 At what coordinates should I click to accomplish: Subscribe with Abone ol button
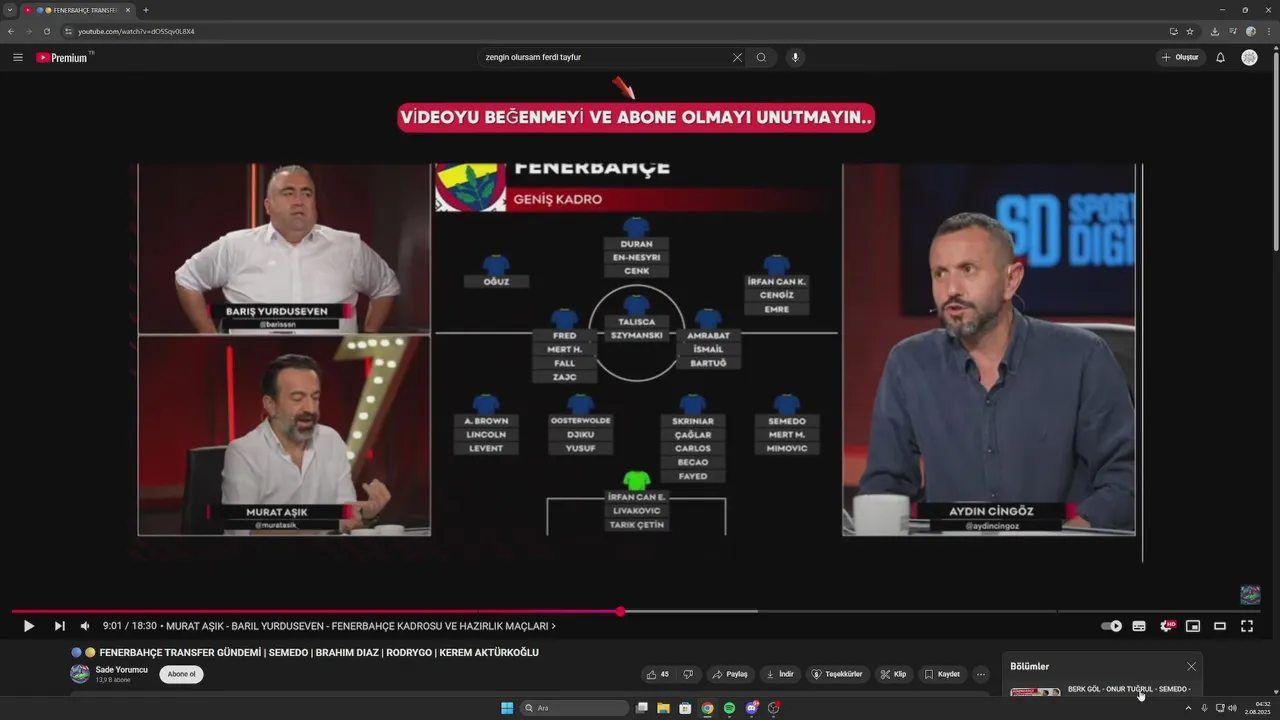[x=181, y=674]
